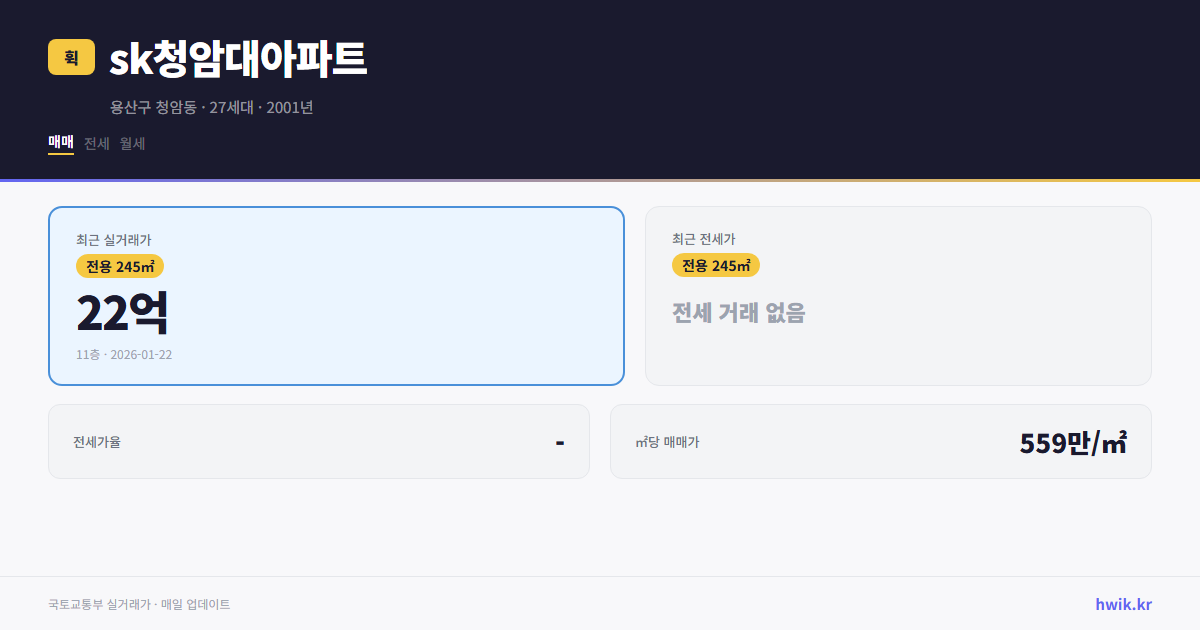Toggle back to the 매매 price view
The width and height of the screenshot is (1200, 630).
coord(60,144)
